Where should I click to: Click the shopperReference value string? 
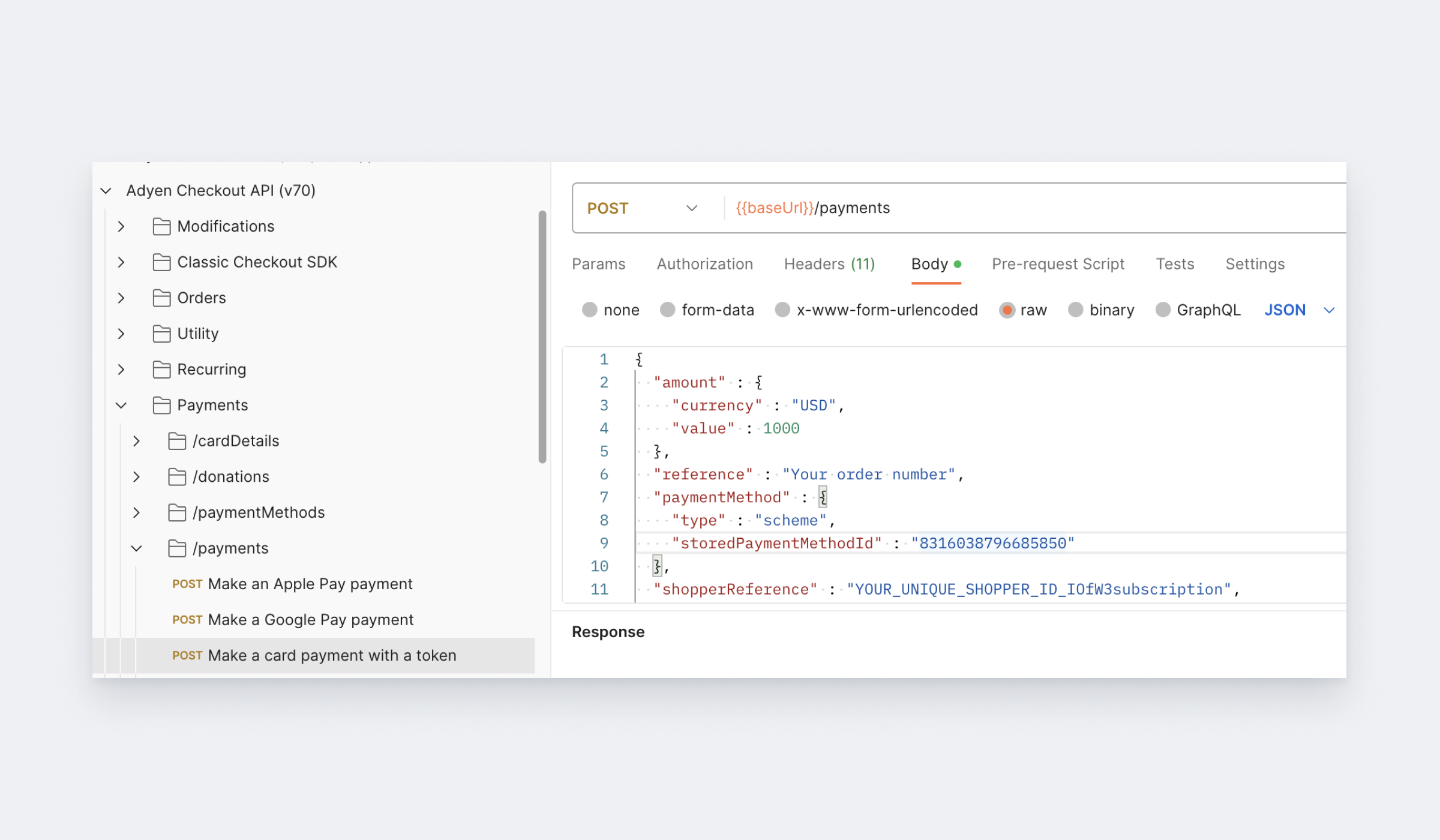tap(1039, 590)
